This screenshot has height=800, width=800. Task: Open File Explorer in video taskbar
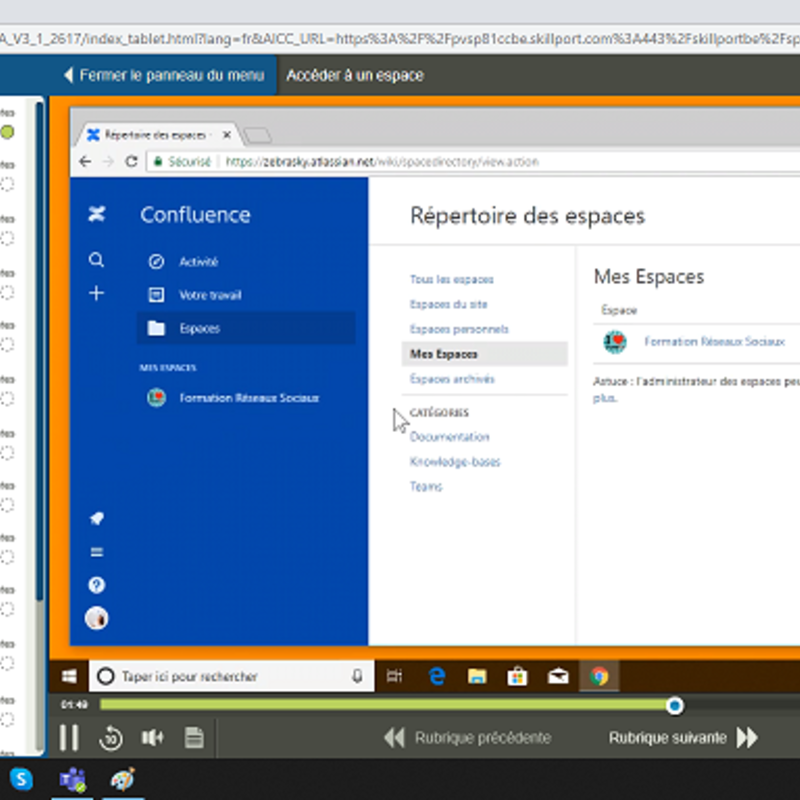coord(477,677)
